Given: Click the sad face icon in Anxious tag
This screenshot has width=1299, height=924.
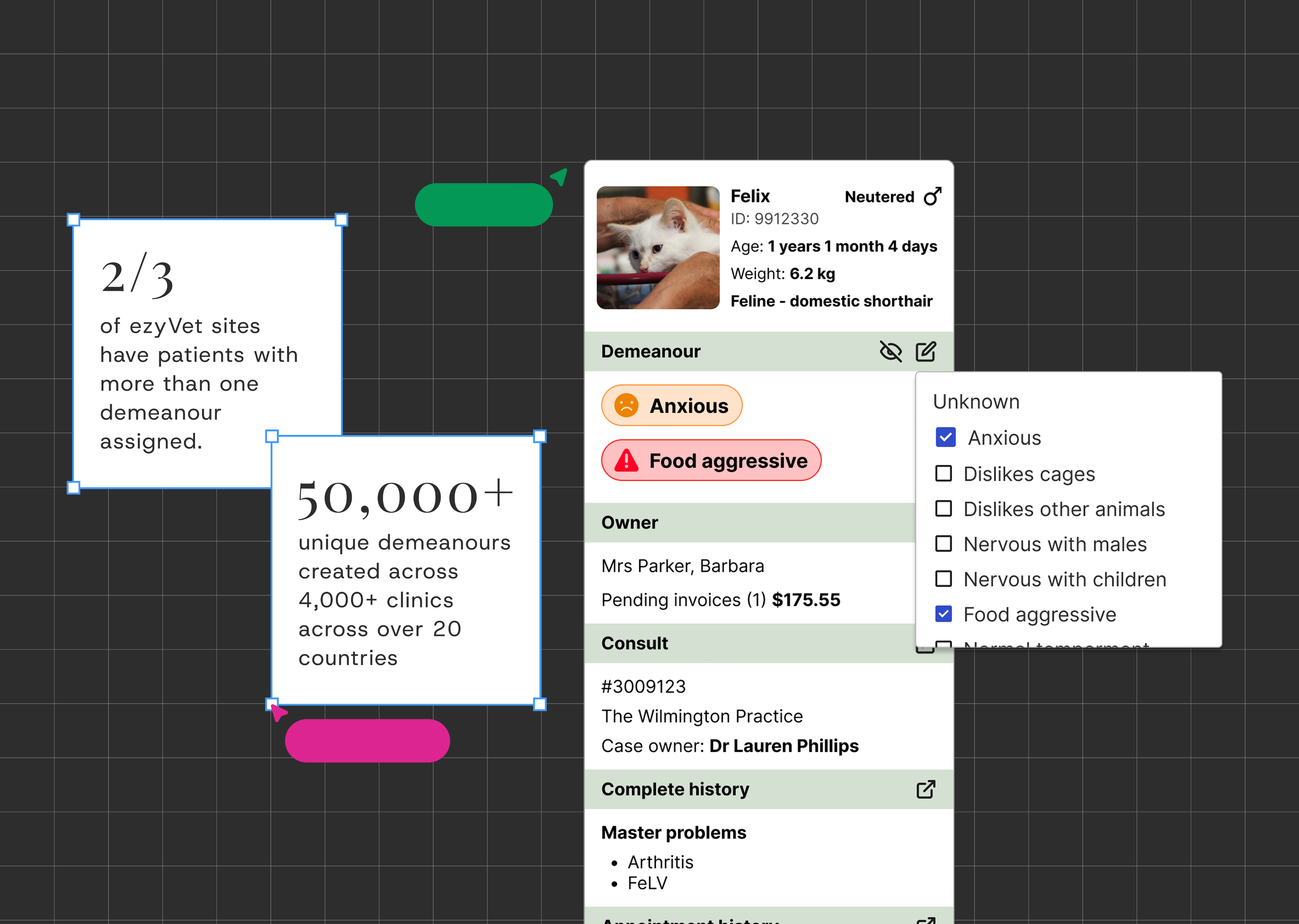Looking at the screenshot, I should pos(626,406).
